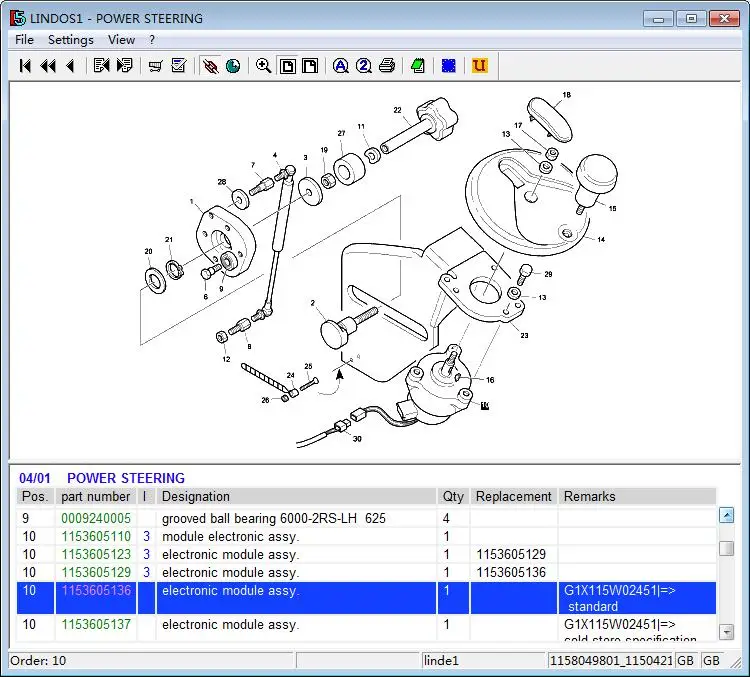Click the shopping cart order icon
Image resolution: width=750 pixels, height=677 pixels.
(x=155, y=66)
